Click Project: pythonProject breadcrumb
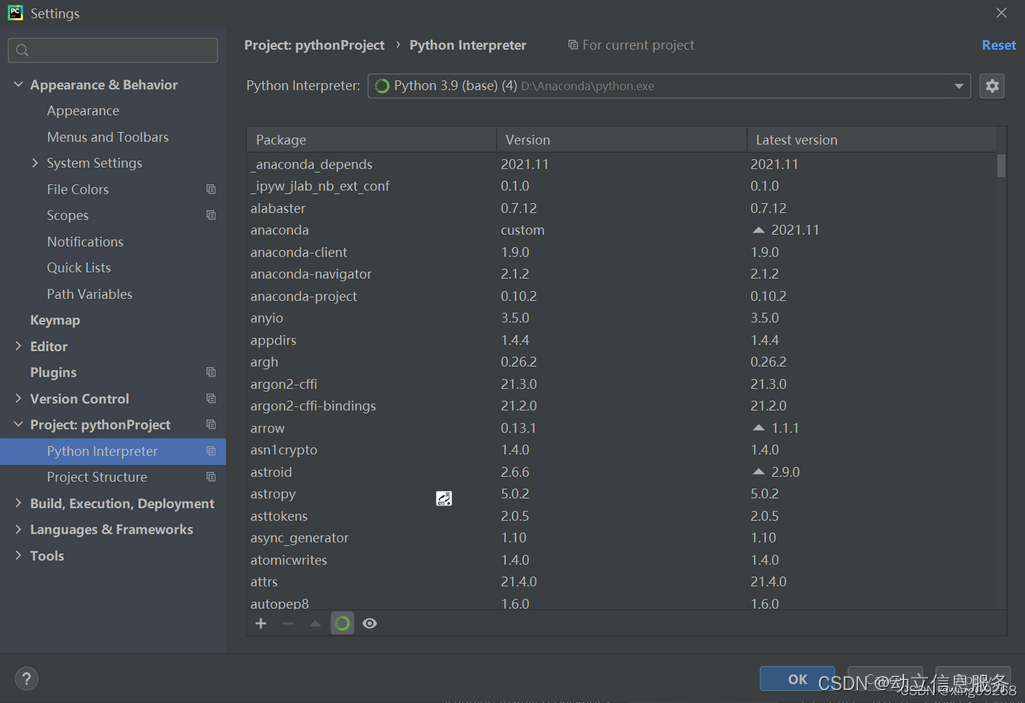 [x=314, y=45]
